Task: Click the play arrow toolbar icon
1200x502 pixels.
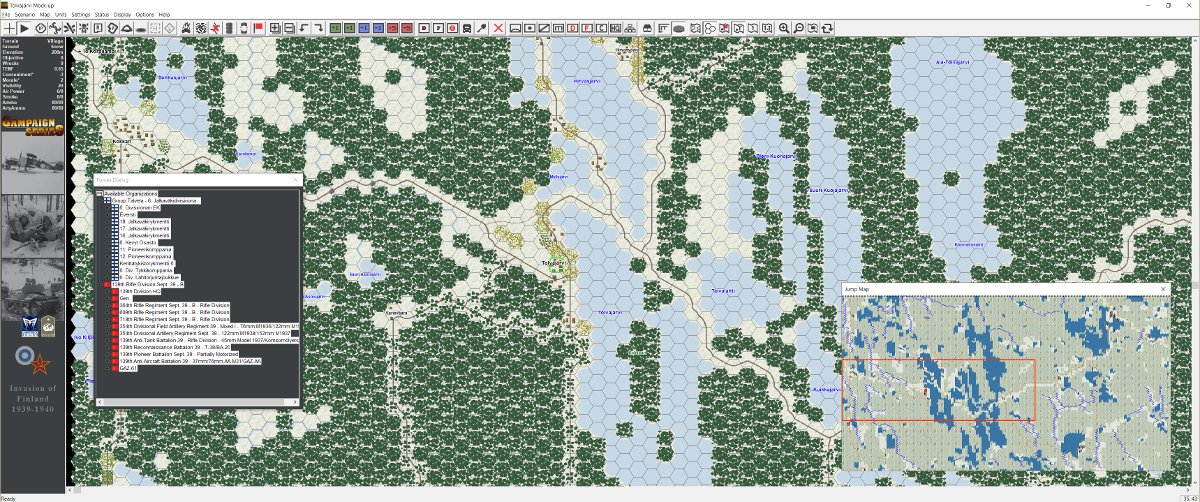Action: tap(24, 28)
